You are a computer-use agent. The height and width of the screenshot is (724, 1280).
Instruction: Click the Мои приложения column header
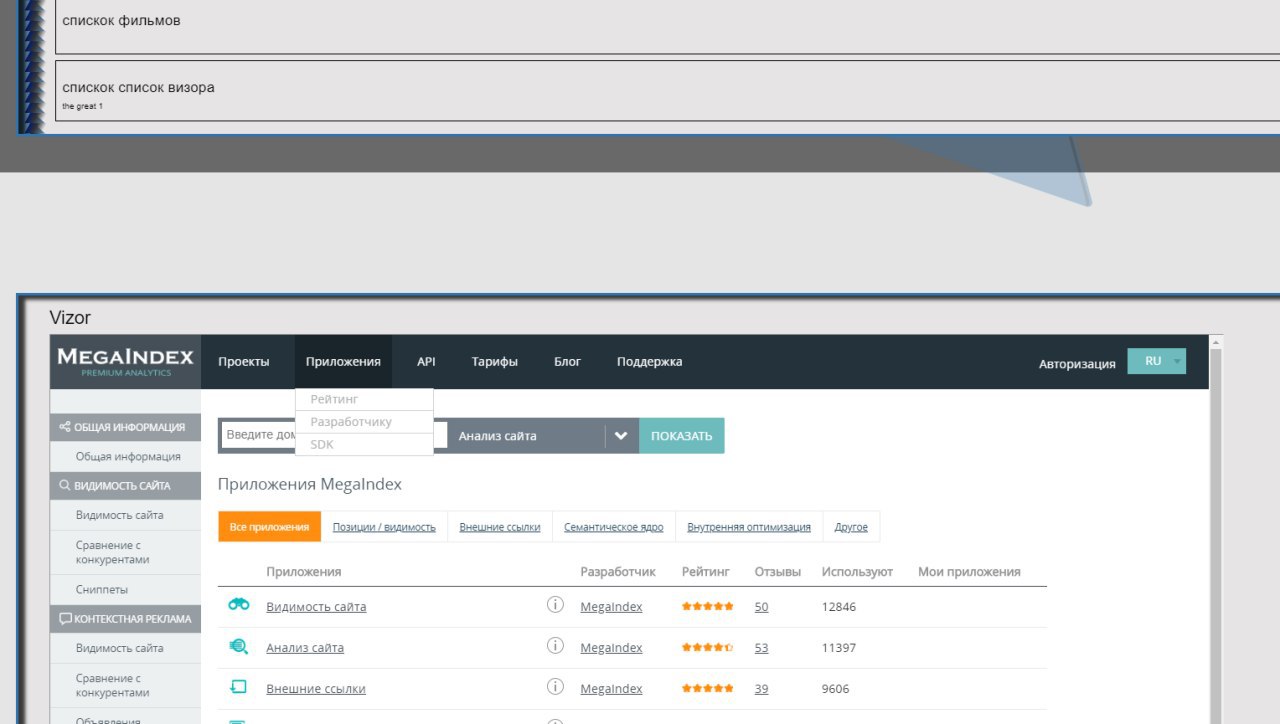pos(969,572)
